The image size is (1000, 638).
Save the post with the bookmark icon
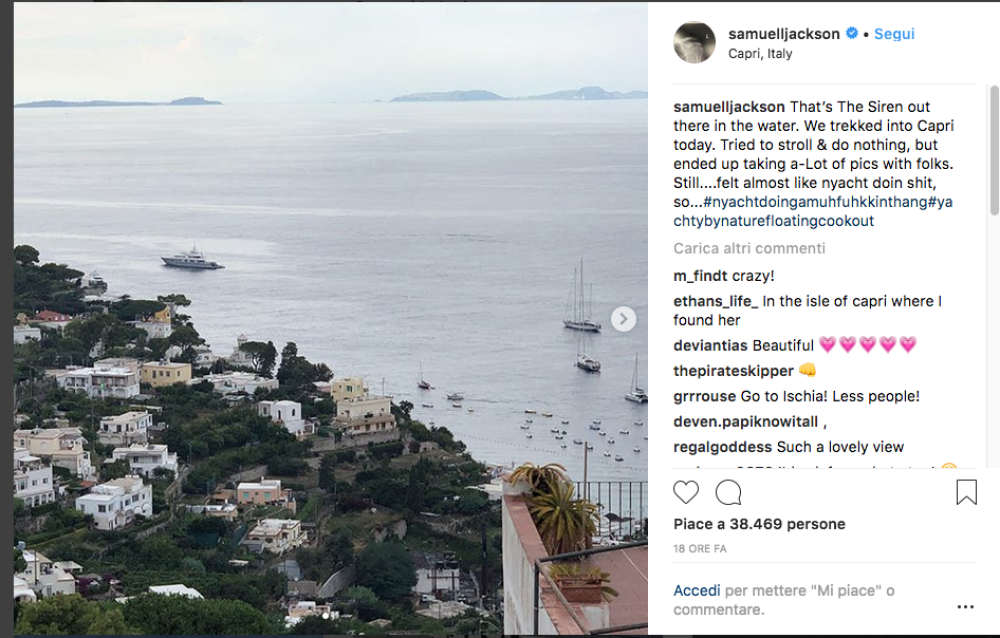pyautogui.click(x=966, y=493)
